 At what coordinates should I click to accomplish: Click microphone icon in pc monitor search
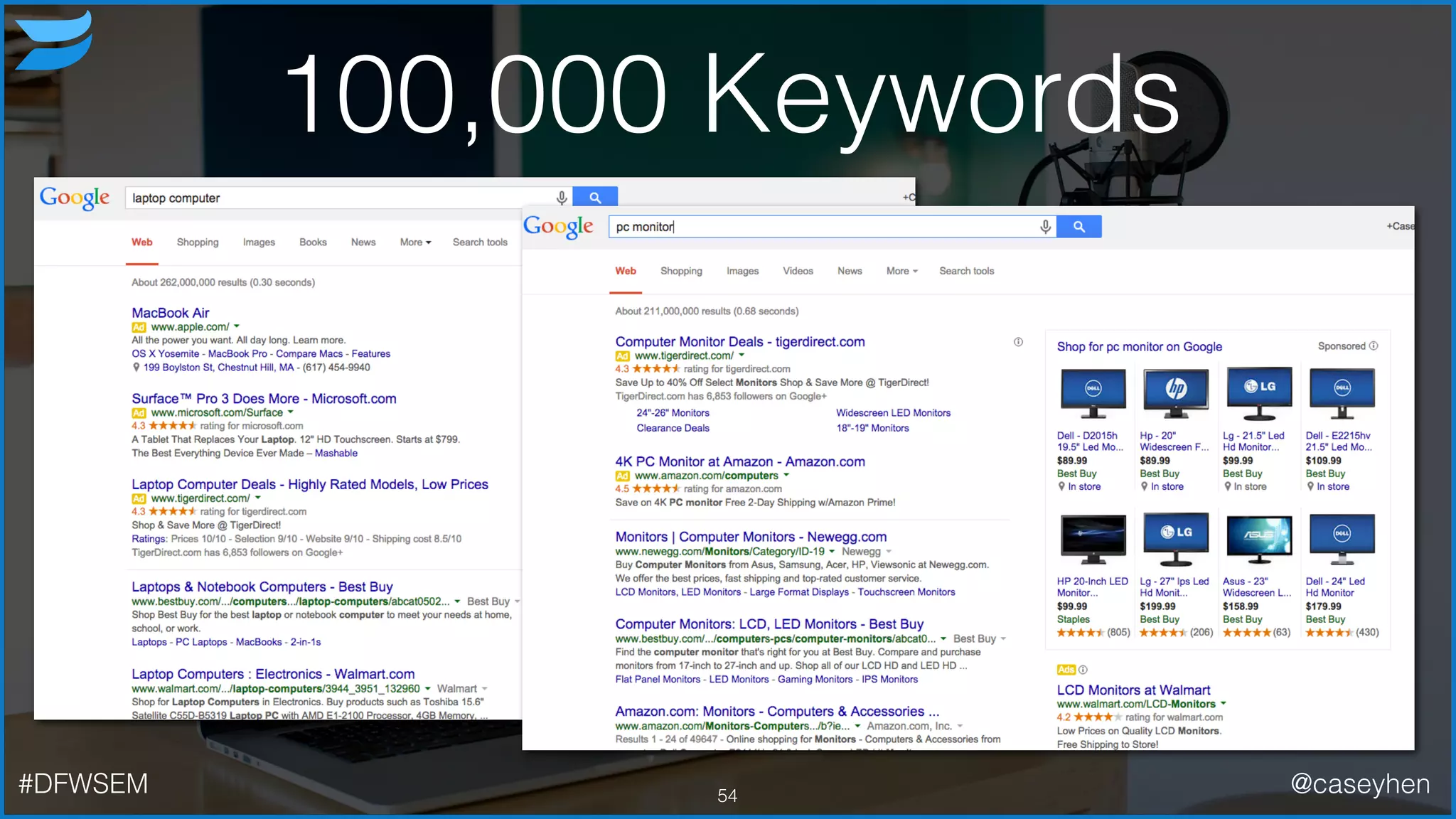1045,227
